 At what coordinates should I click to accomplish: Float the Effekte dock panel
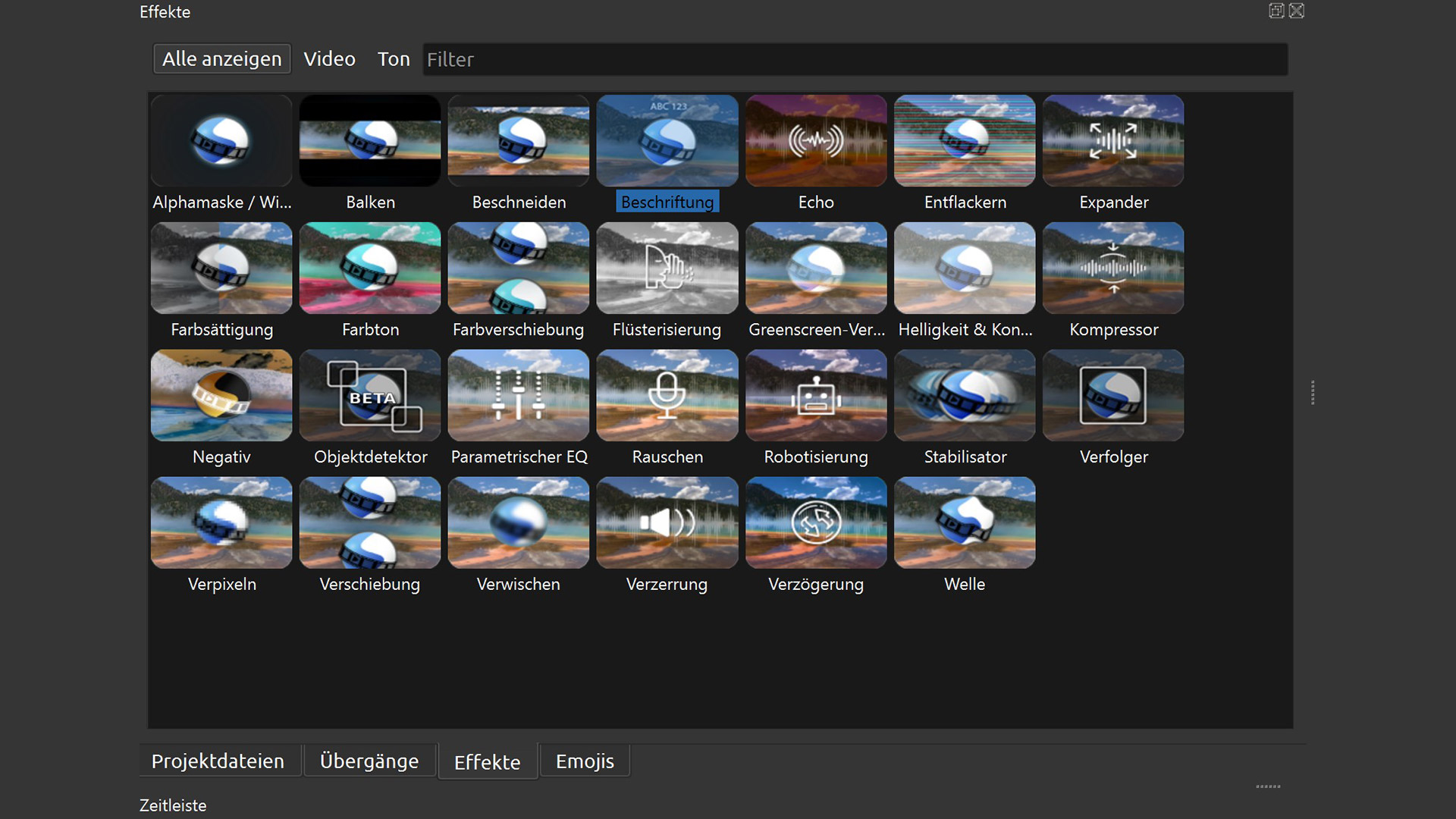click(x=1276, y=11)
